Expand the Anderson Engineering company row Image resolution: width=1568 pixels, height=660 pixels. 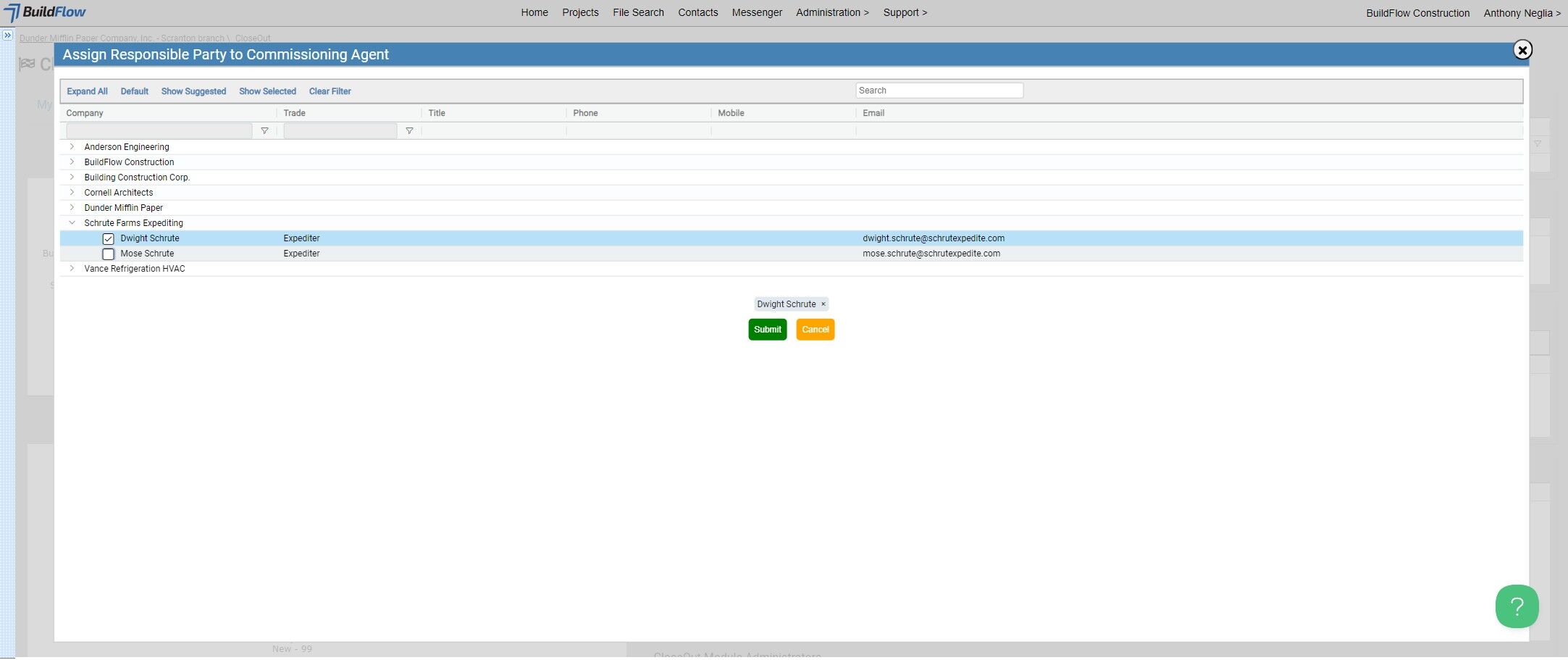pos(72,147)
